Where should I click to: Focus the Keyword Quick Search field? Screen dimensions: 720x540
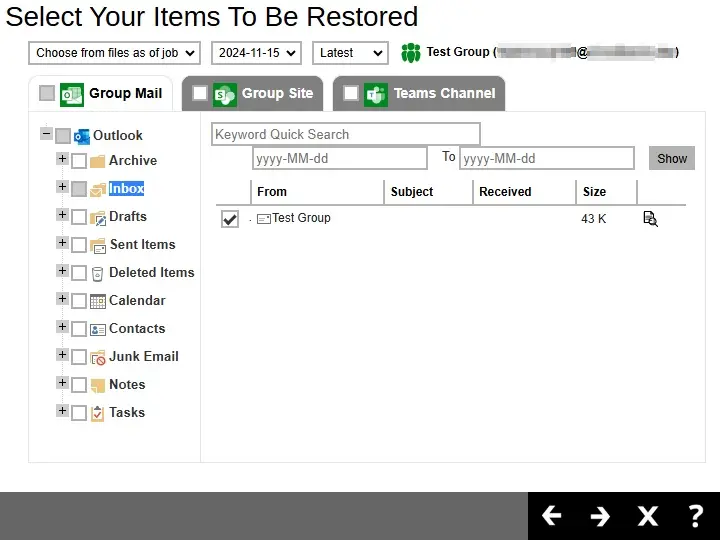(x=346, y=135)
